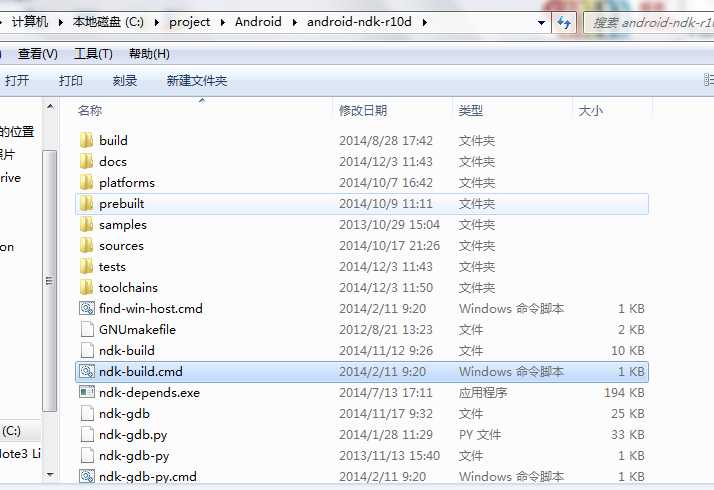Open the 帮助(H) menu
Screen dimensions: 714x490
(x=149, y=54)
